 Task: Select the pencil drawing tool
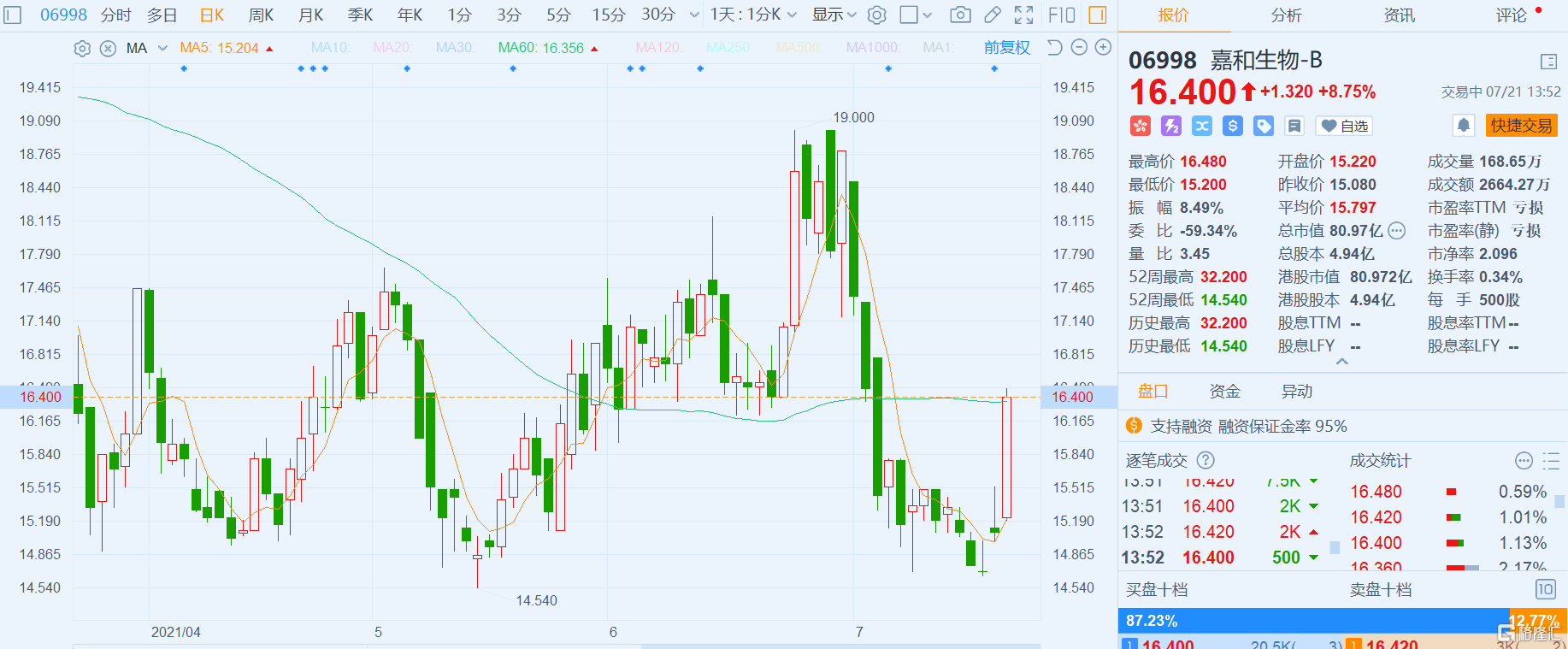click(992, 15)
